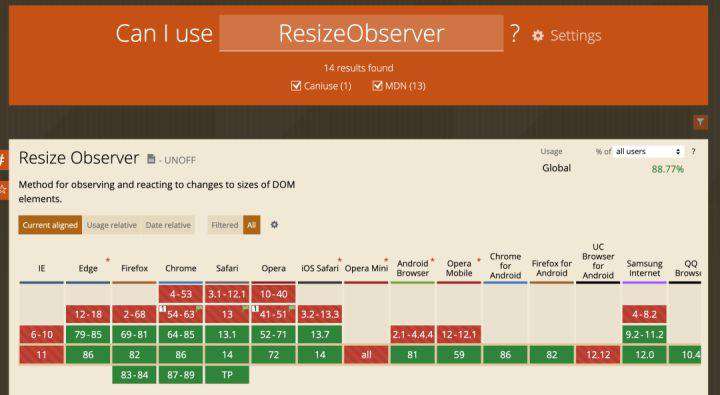Screen dimensions: 720x395
Task: Click Safari TP cell
Action: click(x=227, y=375)
